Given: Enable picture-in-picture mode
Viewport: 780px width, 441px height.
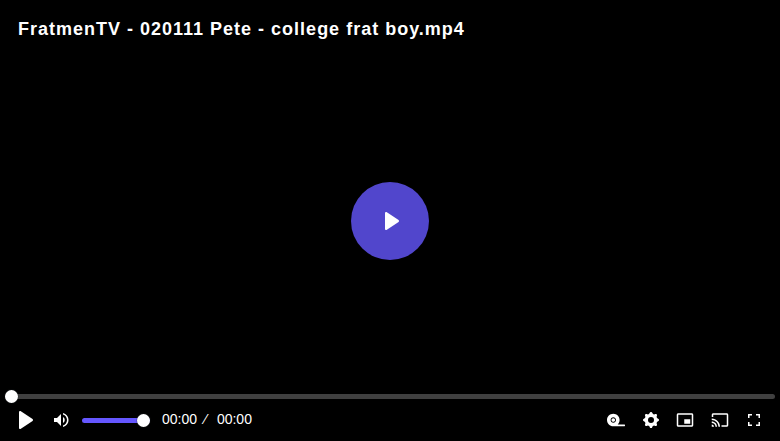Looking at the screenshot, I should click(x=685, y=420).
